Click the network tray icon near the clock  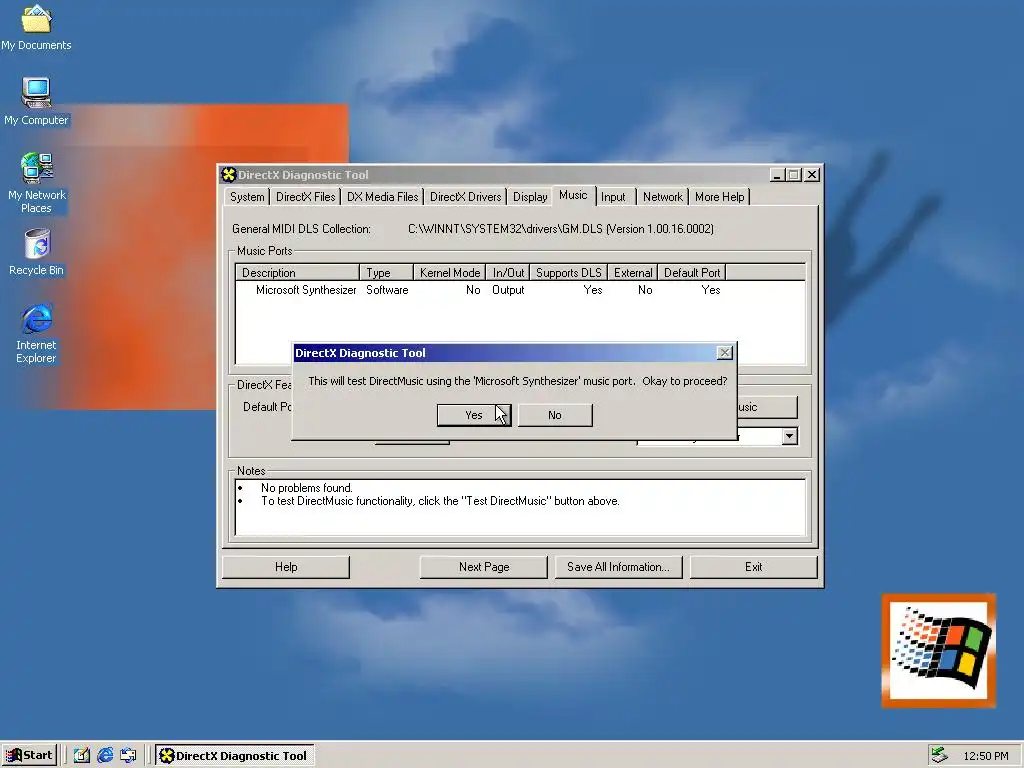point(939,756)
